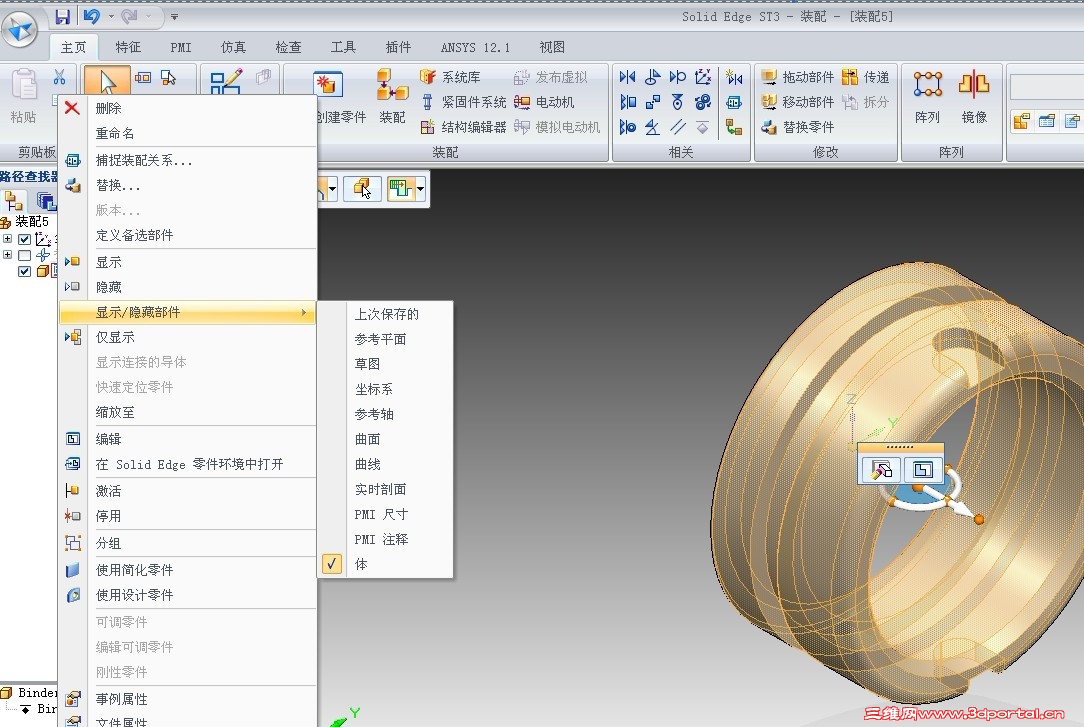This screenshot has height=727, width=1084.
Task: Open the 仿真 ribbon tab
Action: point(233,47)
